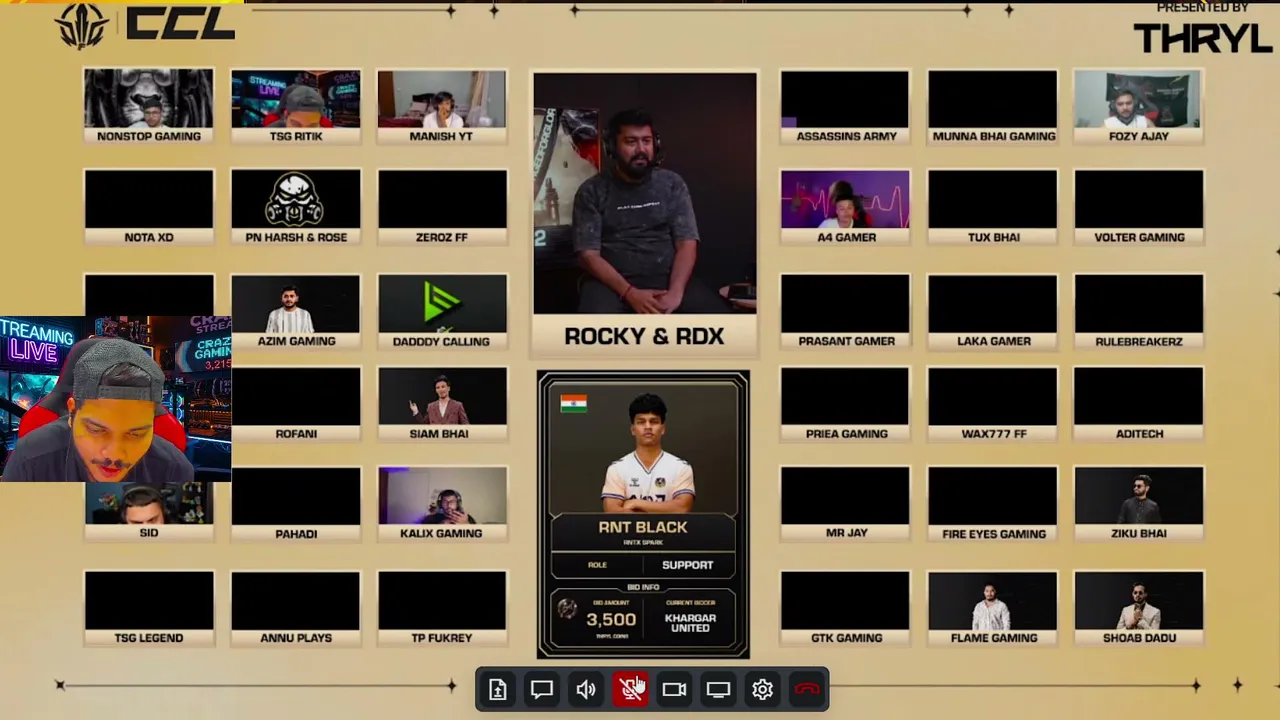The height and width of the screenshot is (720, 1280).
Task: Select the Volter Gaming tile
Action: click(x=1139, y=207)
